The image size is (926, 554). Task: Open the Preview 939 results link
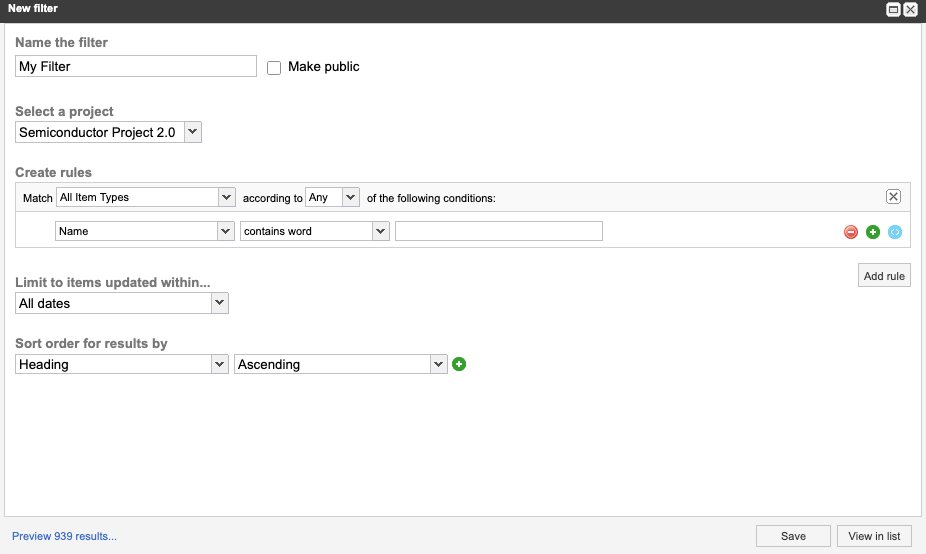[64, 537]
